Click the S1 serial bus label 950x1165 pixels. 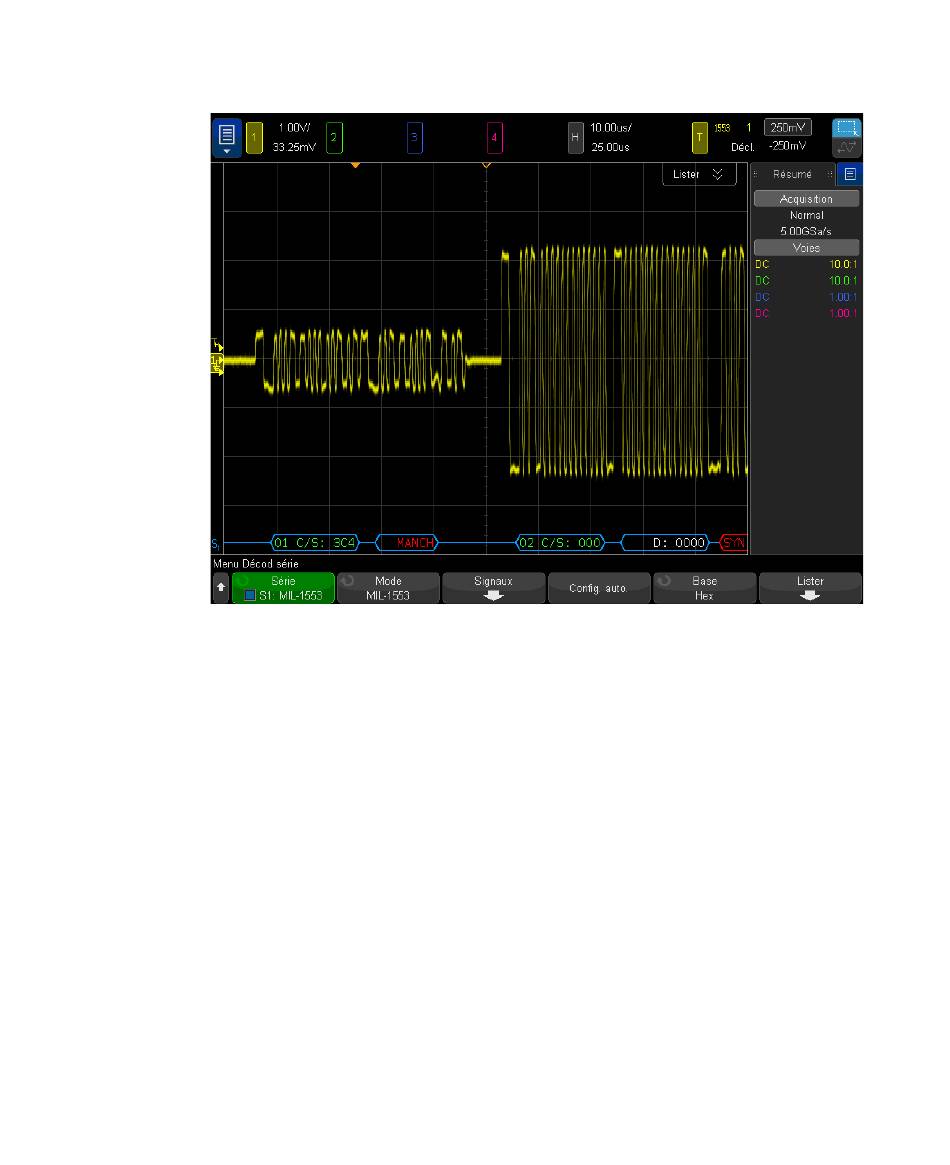[x=215, y=545]
